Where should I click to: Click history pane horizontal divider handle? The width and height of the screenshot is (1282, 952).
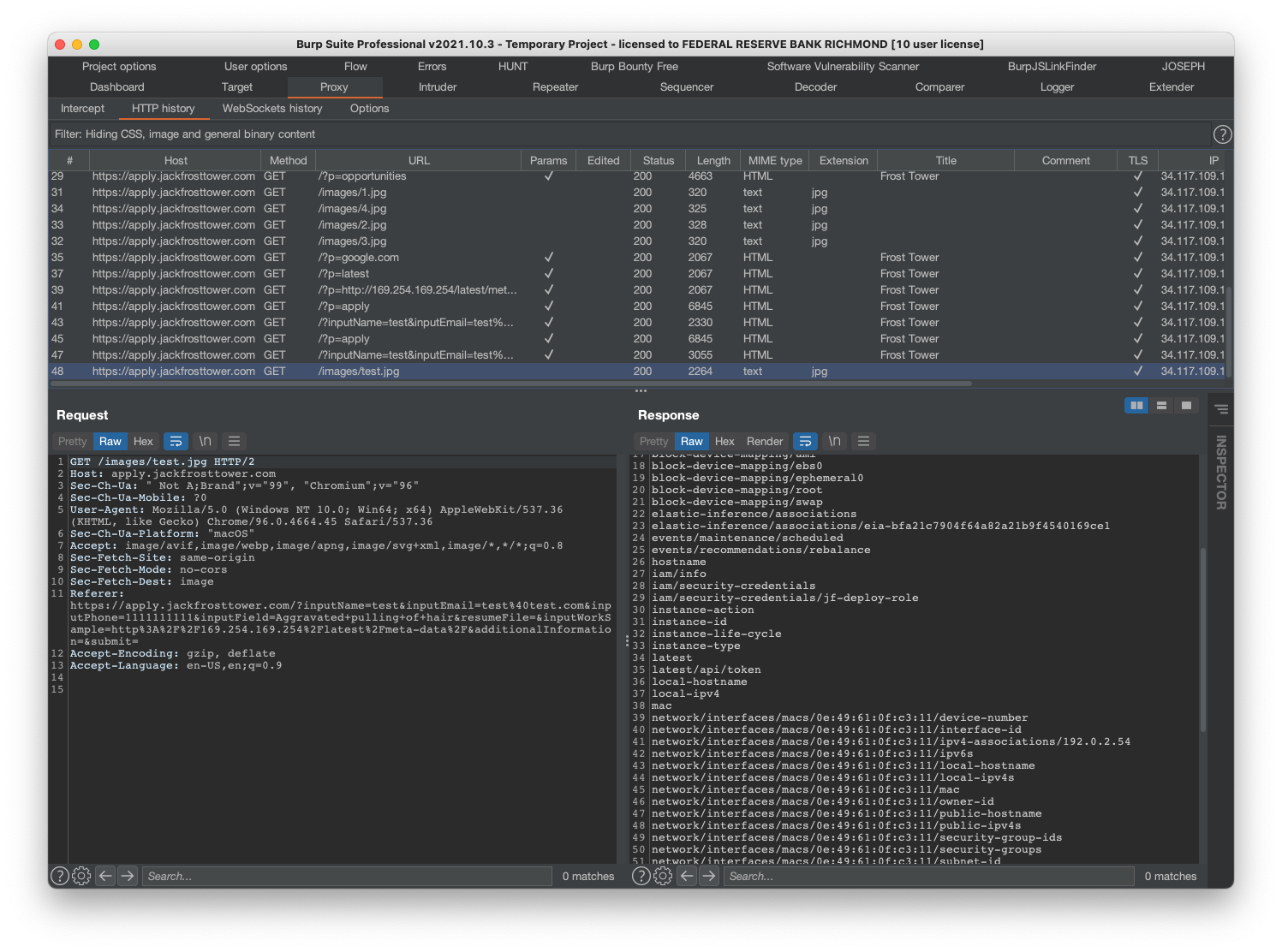coord(641,390)
